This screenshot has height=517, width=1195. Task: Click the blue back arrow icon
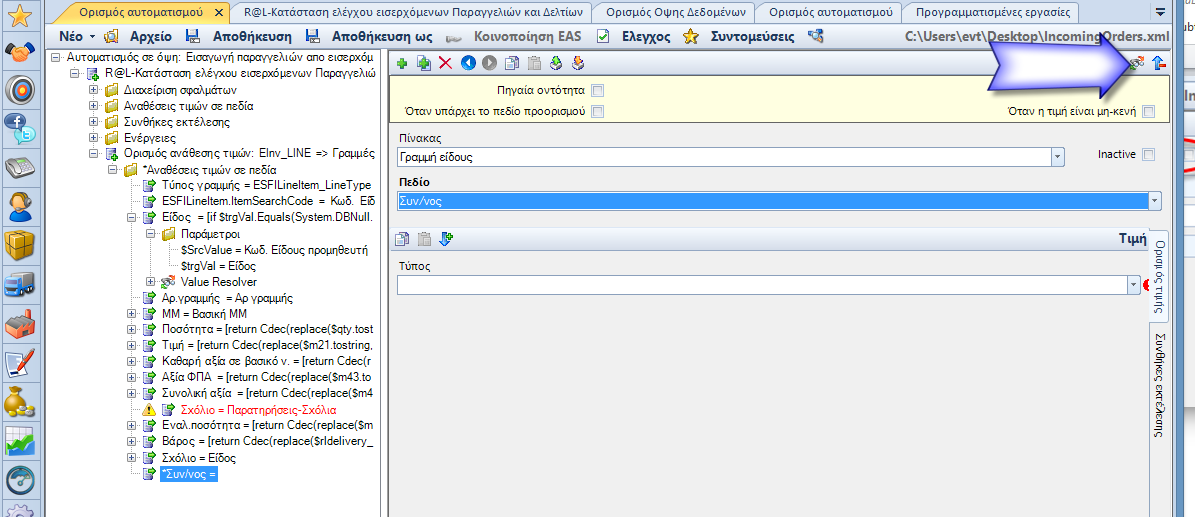(x=467, y=63)
